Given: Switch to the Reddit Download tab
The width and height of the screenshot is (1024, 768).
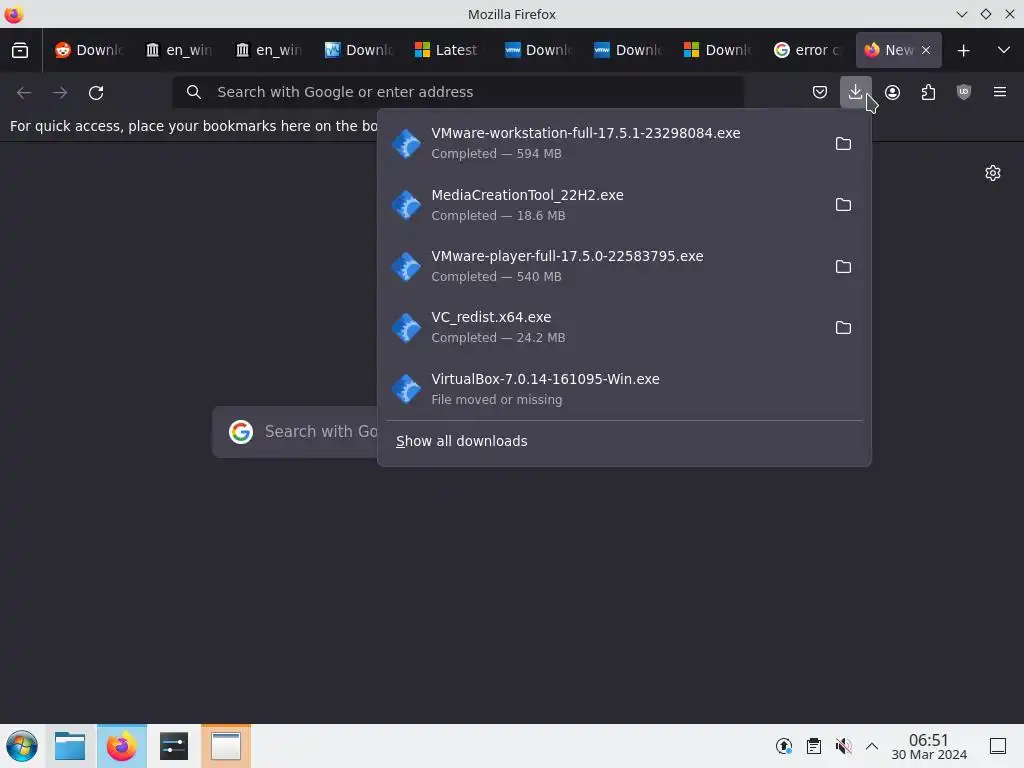Looking at the screenshot, I should point(89,50).
